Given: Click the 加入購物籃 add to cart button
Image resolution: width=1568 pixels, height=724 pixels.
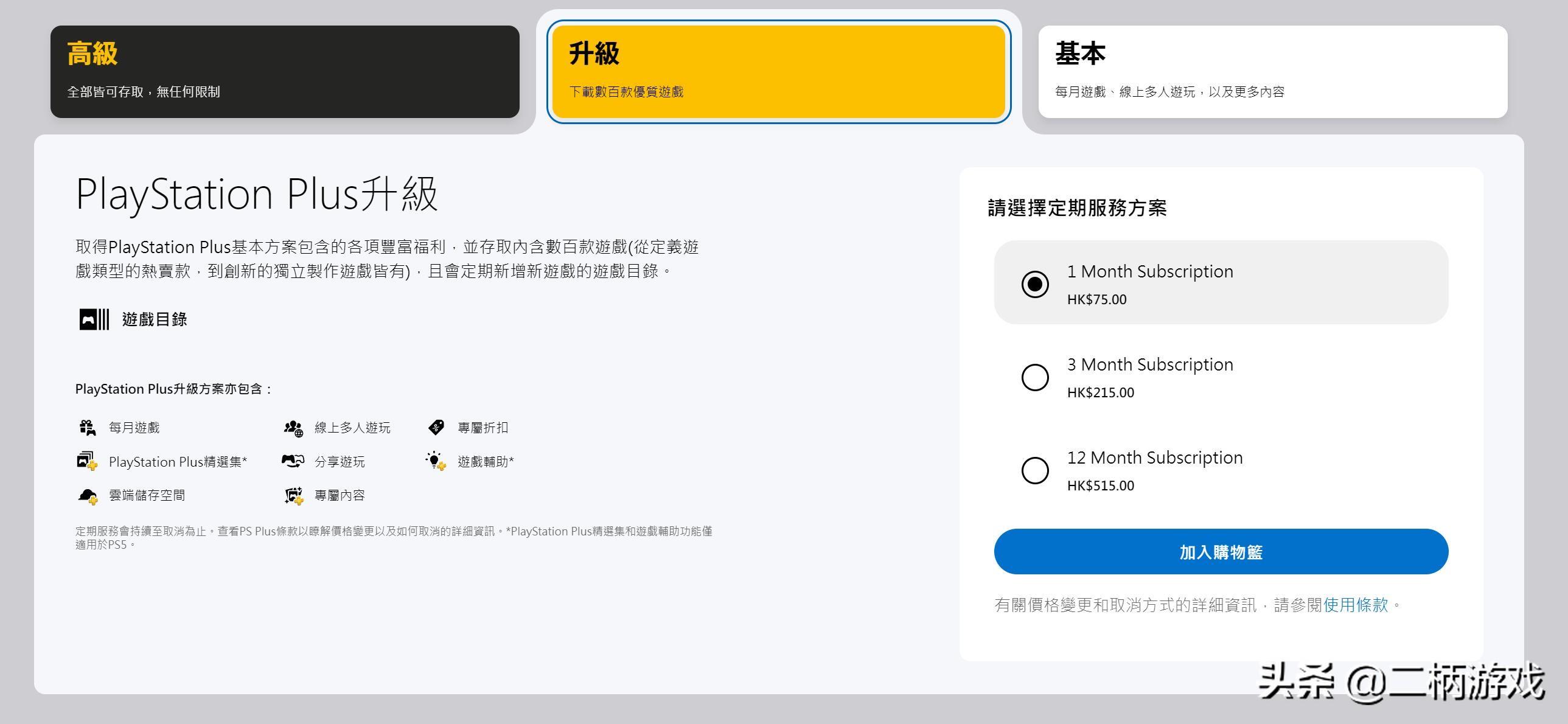Looking at the screenshot, I should click(x=1221, y=551).
